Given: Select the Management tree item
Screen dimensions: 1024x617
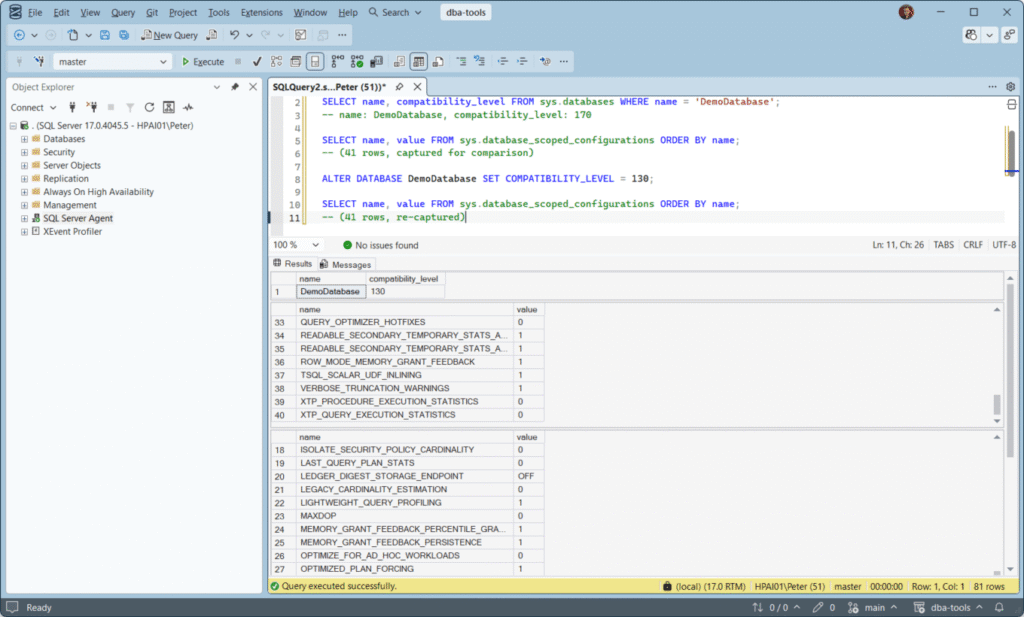Looking at the screenshot, I should [69, 205].
